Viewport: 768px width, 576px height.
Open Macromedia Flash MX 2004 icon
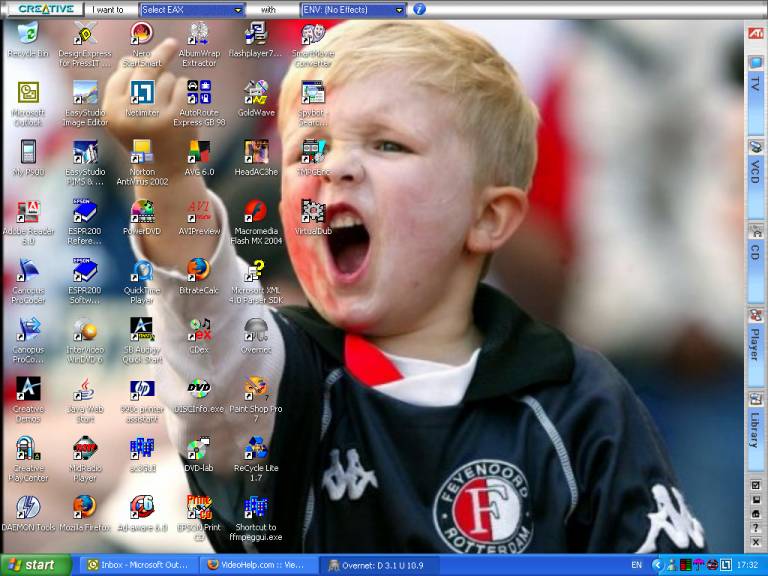click(256, 211)
